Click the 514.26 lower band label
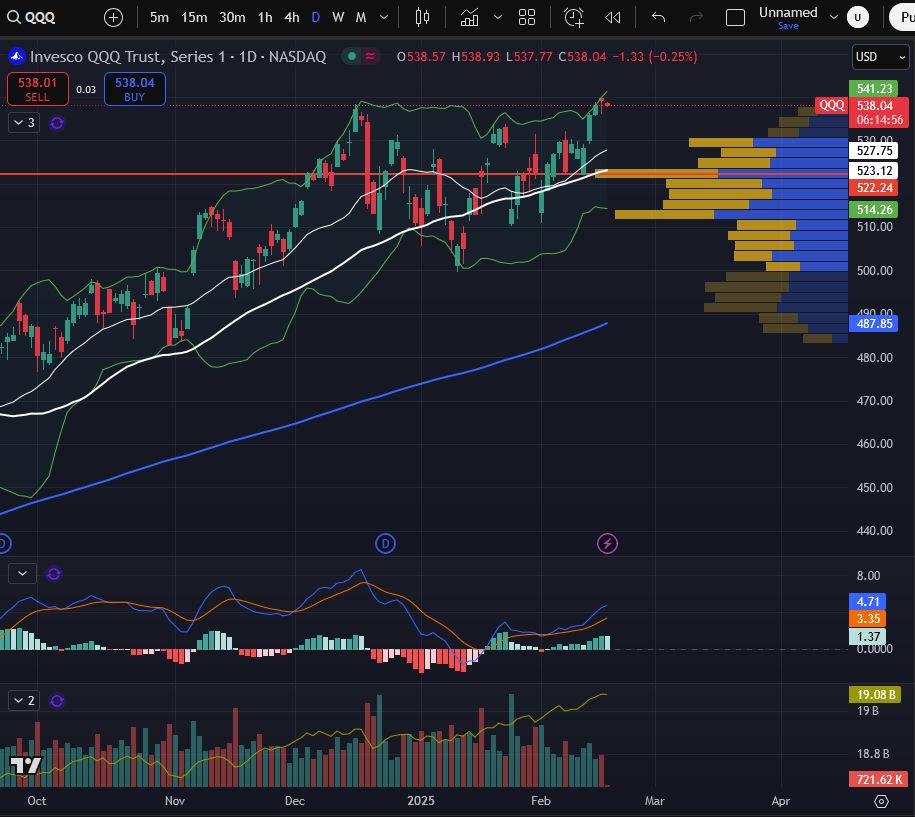Image resolution: width=915 pixels, height=817 pixels. pos(874,210)
